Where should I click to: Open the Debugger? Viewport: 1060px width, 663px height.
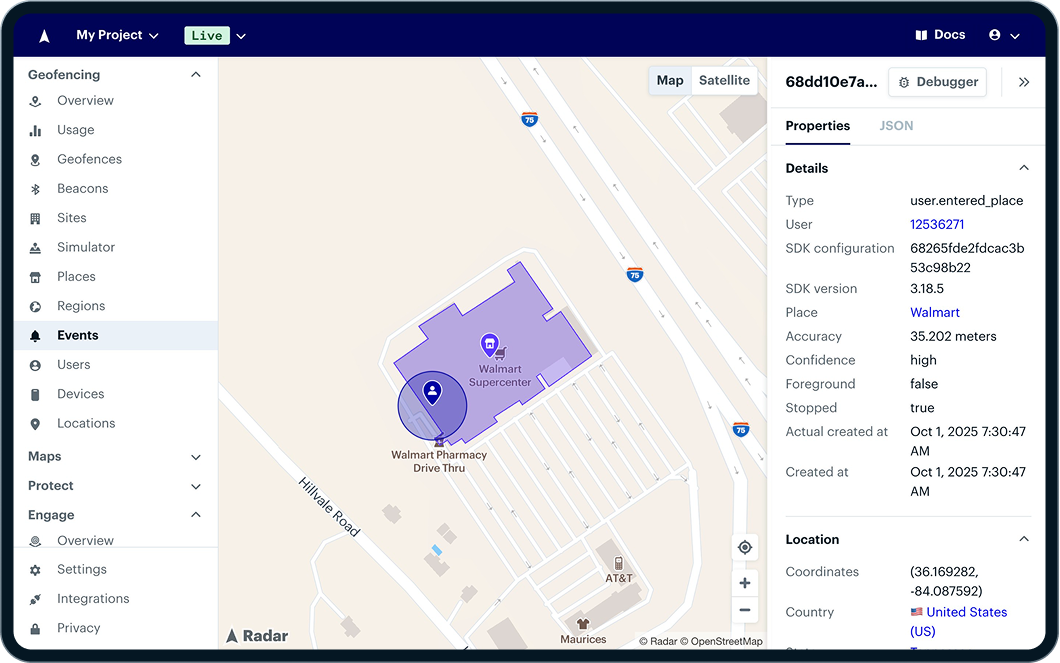click(937, 82)
